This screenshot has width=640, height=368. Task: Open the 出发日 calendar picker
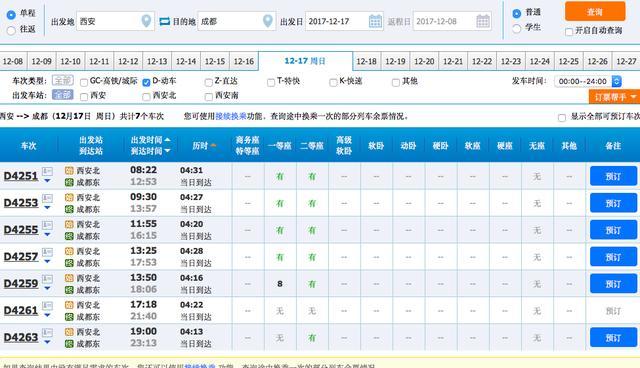[x=375, y=21]
